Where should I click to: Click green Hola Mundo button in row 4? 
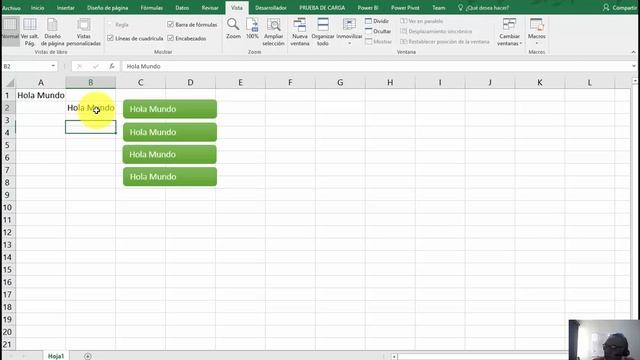tap(170, 132)
